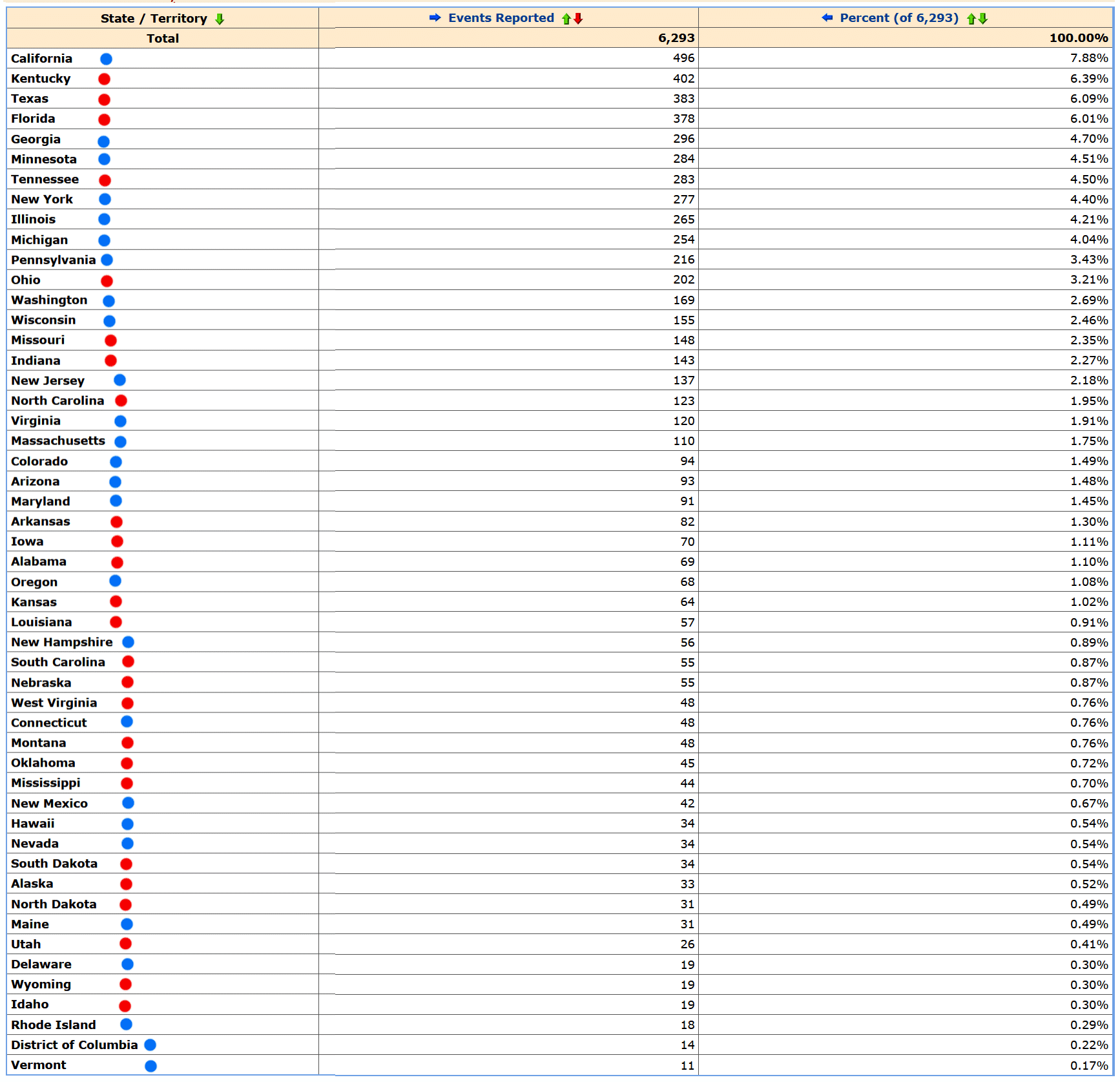The width and height of the screenshot is (1120, 1082).
Task: Click the red dot next to Missouri
Action: [x=111, y=340]
